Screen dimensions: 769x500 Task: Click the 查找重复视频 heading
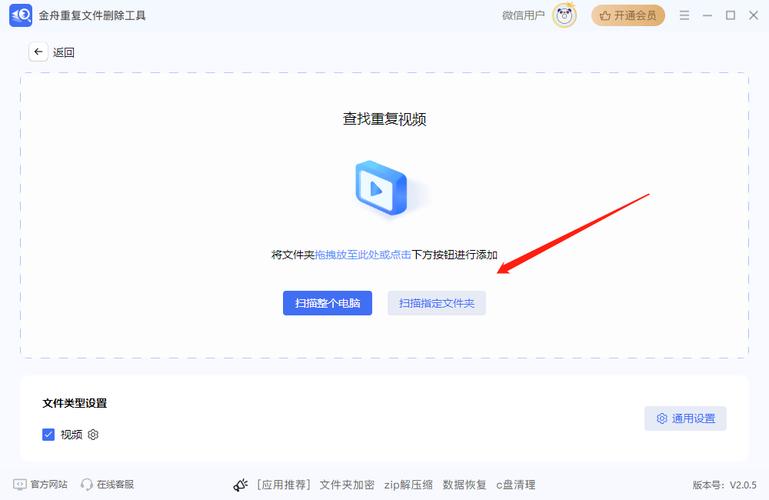(x=384, y=119)
